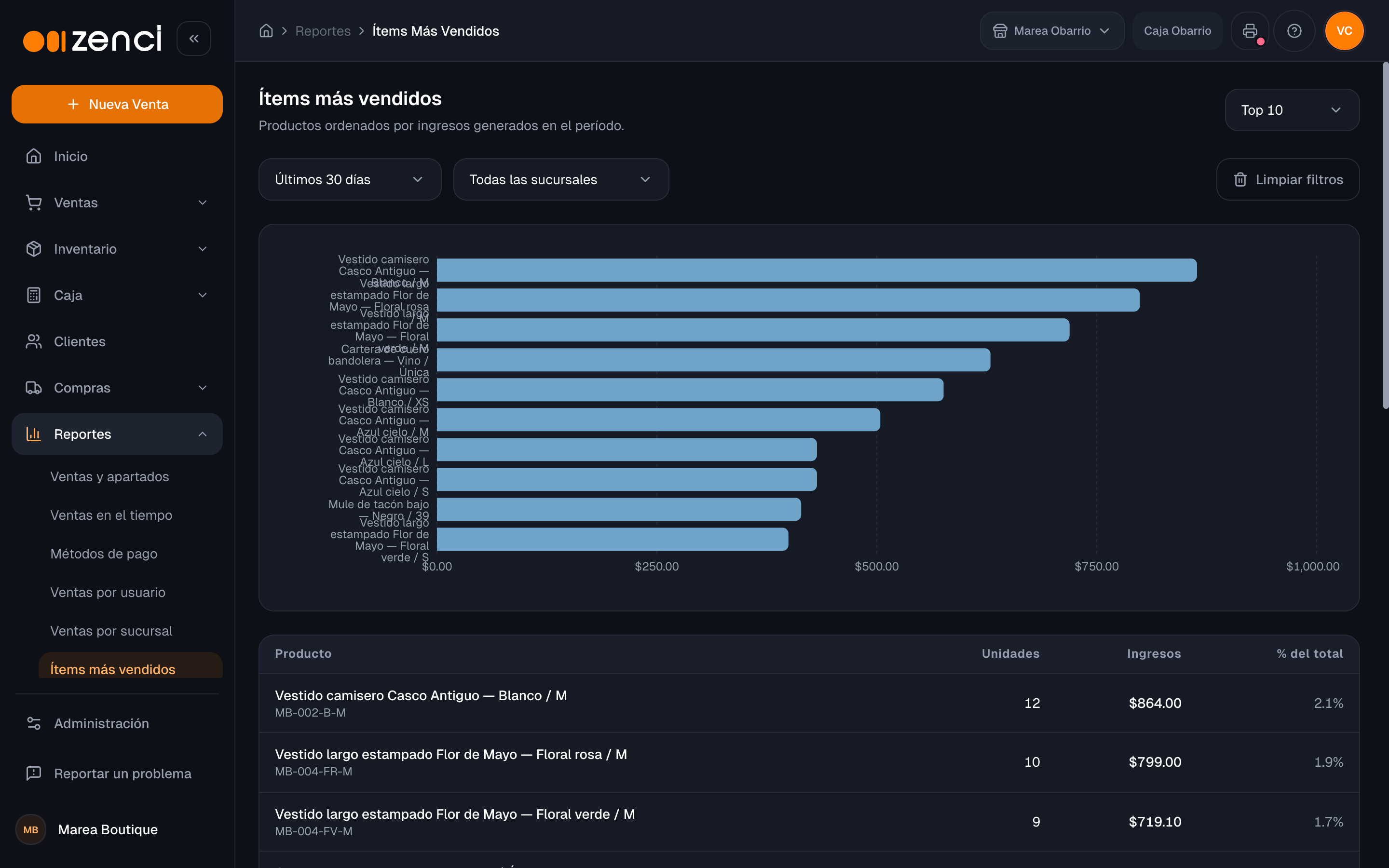Click the % del total column header
Image resolution: width=1389 pixels, height=868 pixels.
(1309, 653)
